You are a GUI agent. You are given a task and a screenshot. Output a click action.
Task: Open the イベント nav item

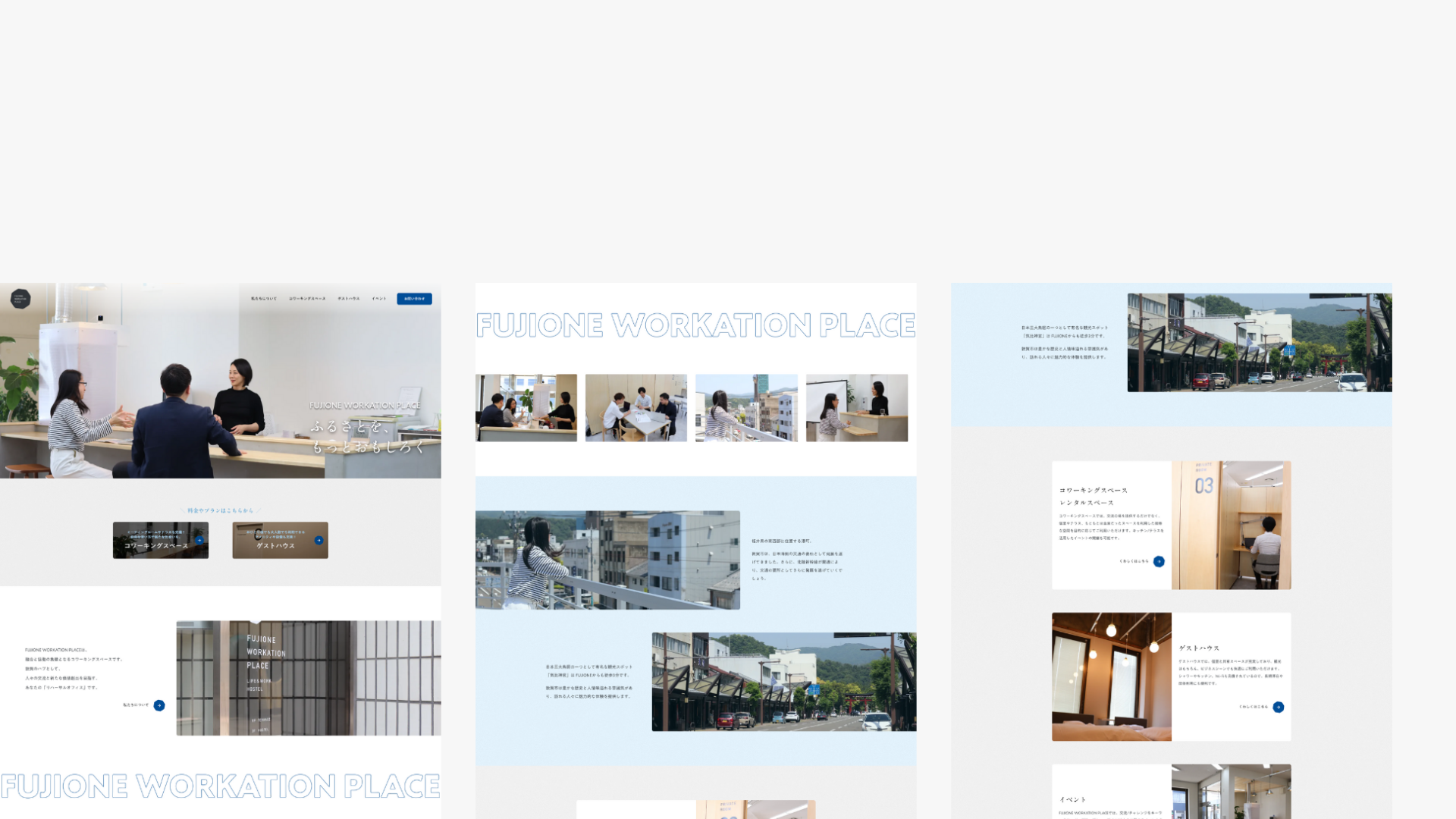click(379, 299)
